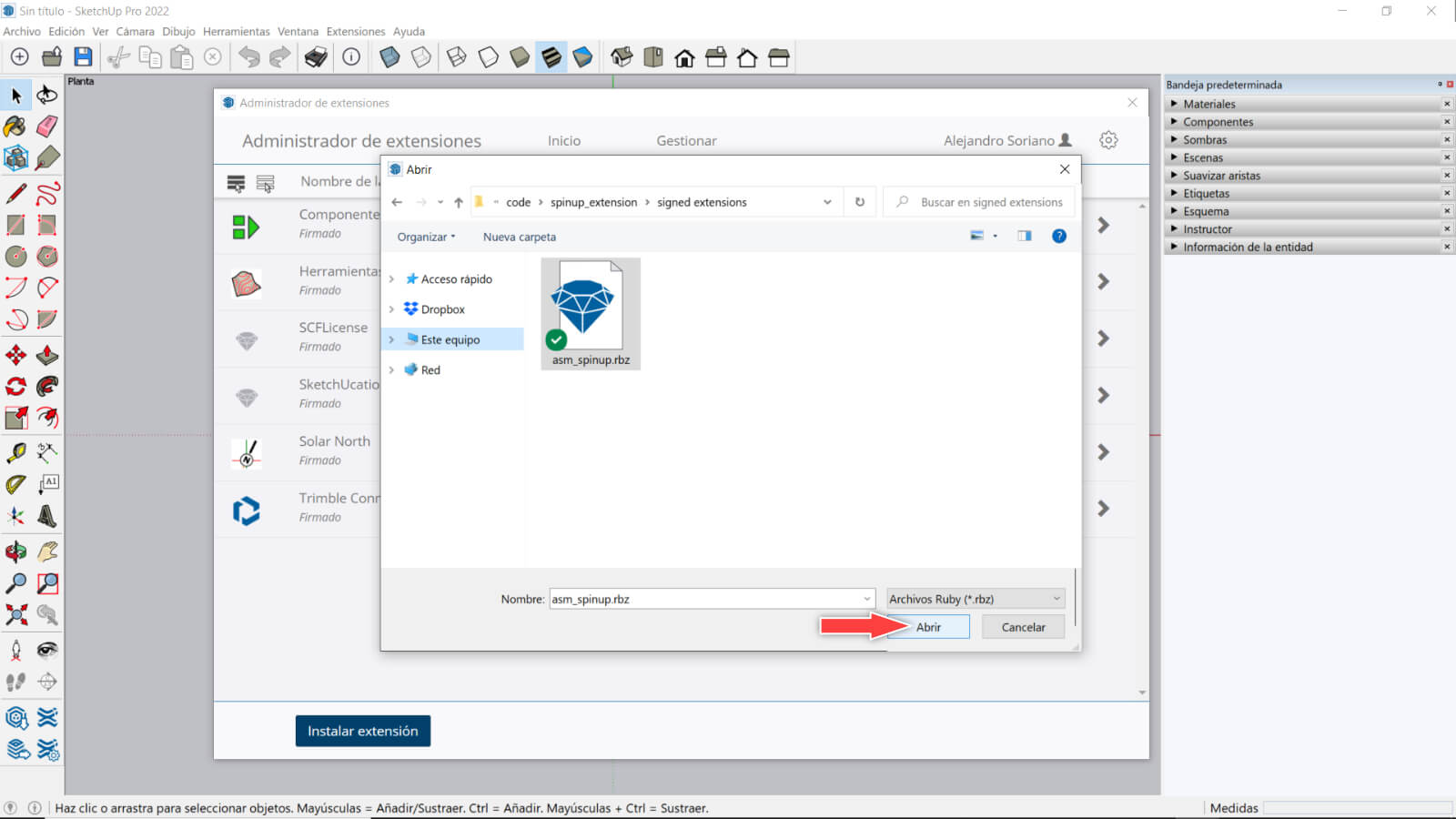Navigate back in the Abrir dialog
The height and width of the screenshot is (819, 1456).
coord(397,202)
